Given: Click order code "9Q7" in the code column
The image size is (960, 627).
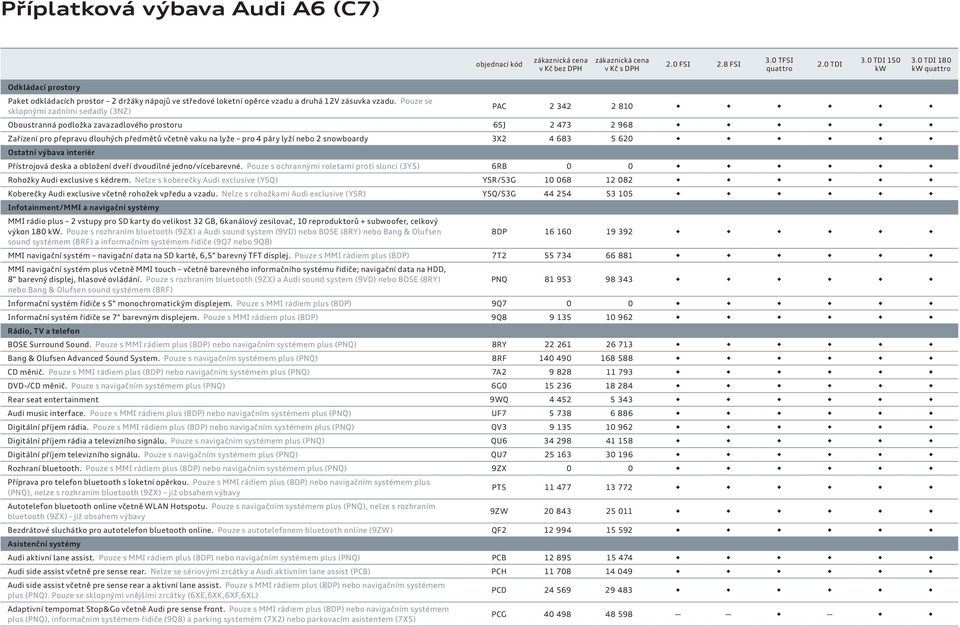Looking at the screenshot, I should click(499, 304).
